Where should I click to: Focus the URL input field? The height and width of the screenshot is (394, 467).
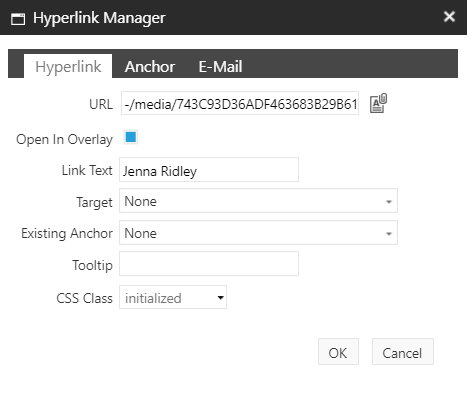pos(240,103)
